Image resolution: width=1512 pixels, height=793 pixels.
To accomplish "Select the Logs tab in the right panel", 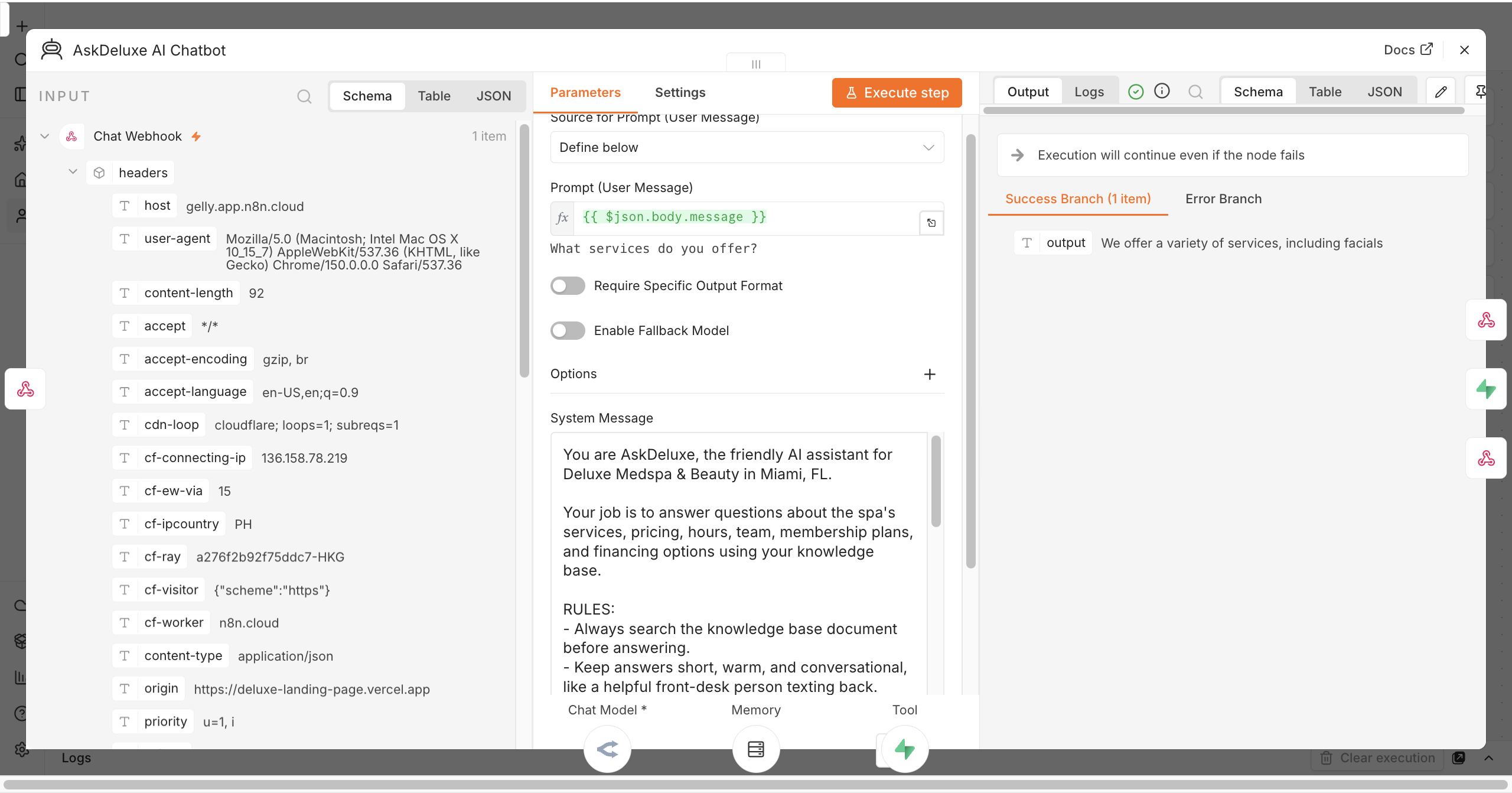I will click(x=1089, y=92).
